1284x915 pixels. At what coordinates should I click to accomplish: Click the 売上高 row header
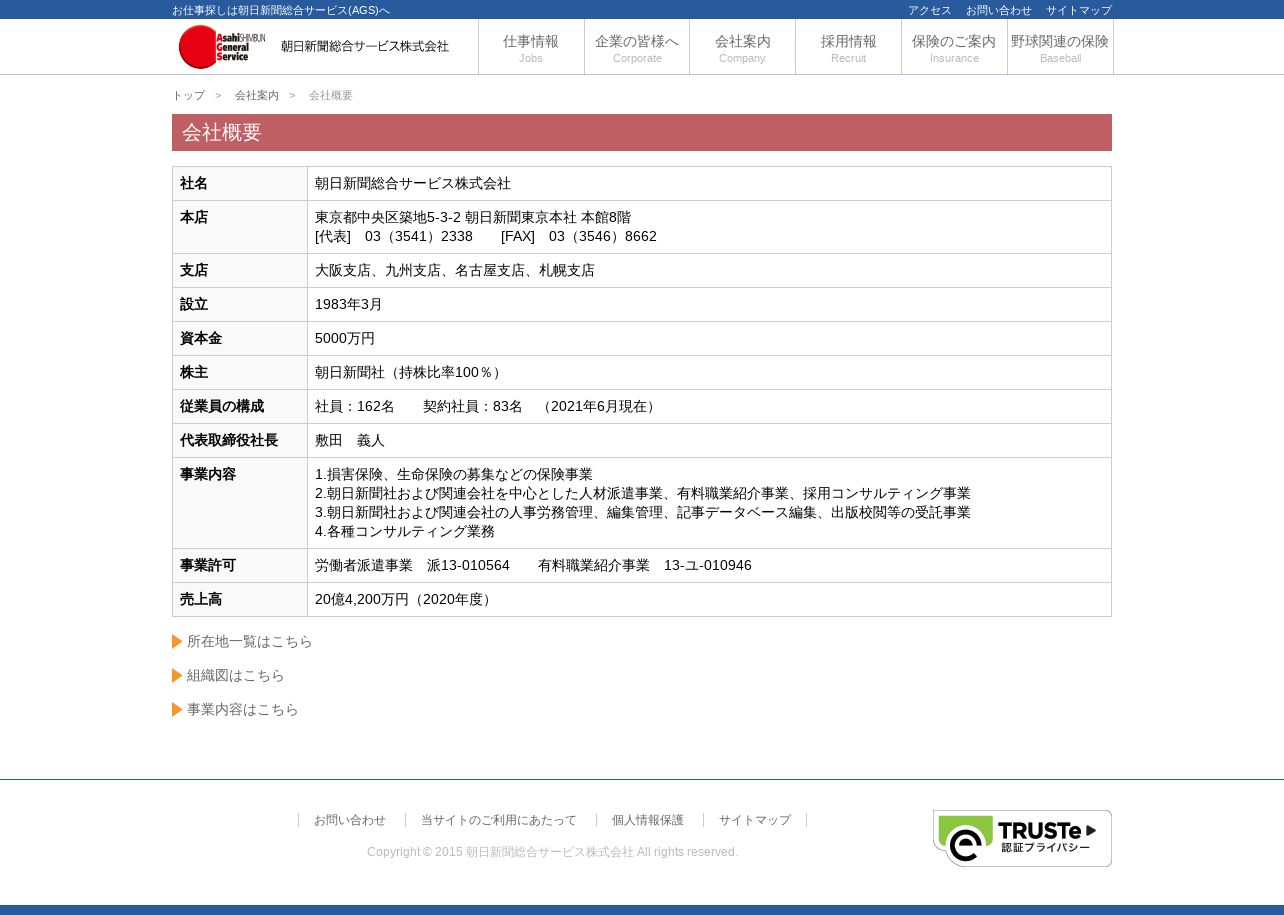point(240,600)
